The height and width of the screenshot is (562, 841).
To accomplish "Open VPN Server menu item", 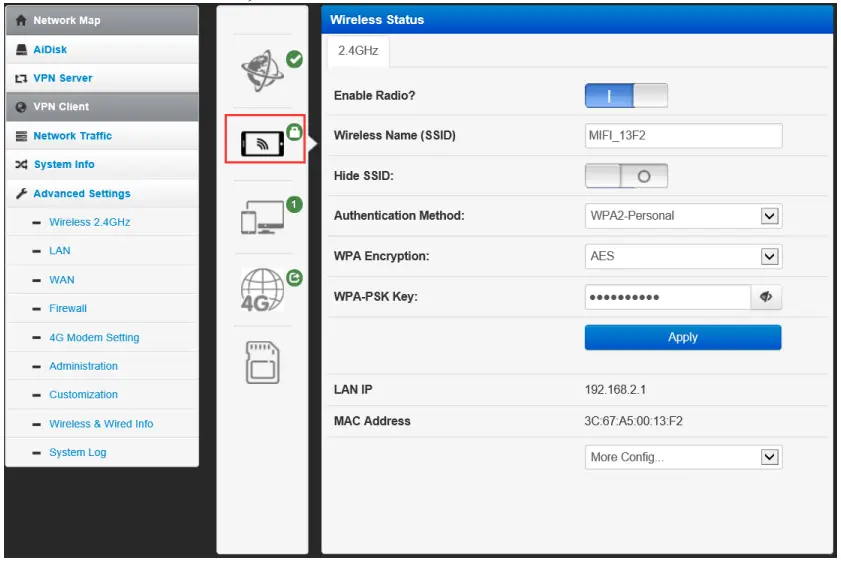I will (102, 78).
